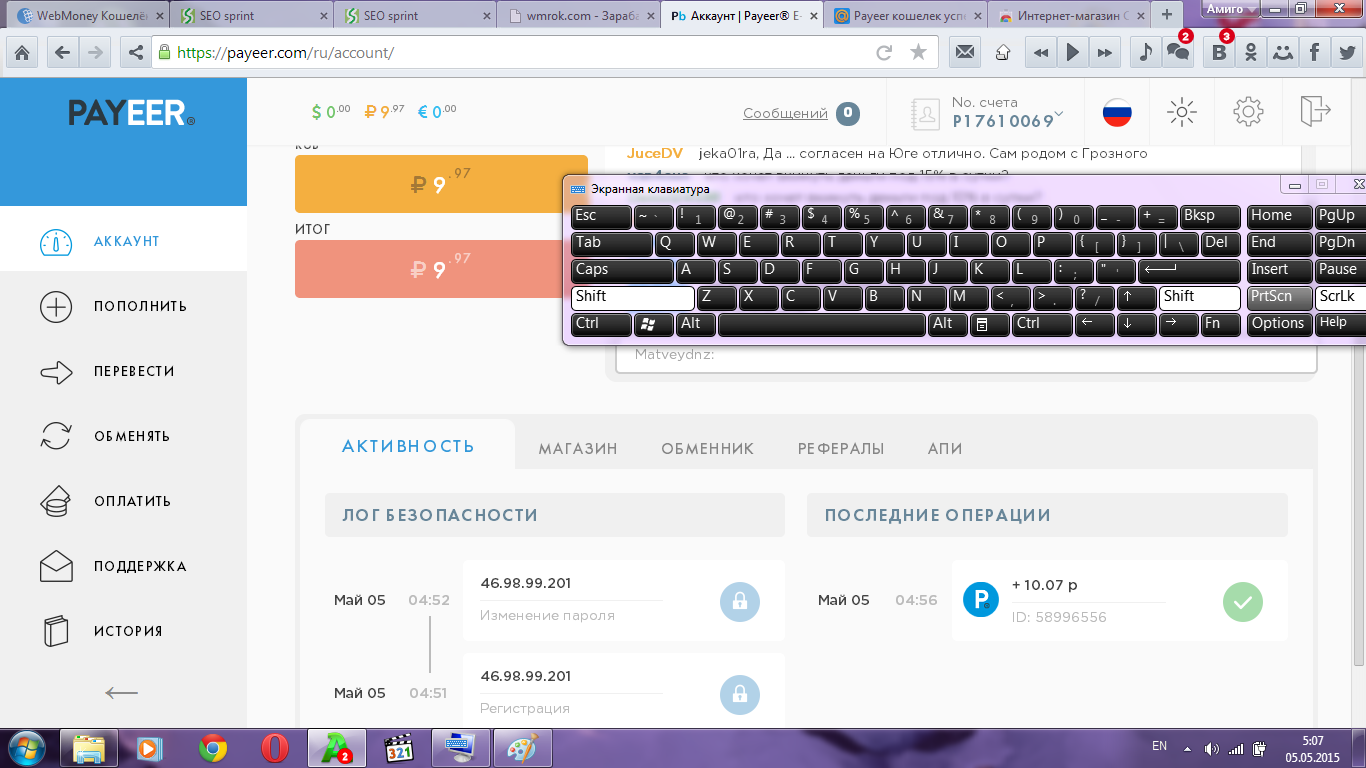The height and width of the screenshot is (768, 1366).
Task: Click the green checkmark for +10.07 operation
Action: pyautogui.click(x=1243, y=601)
